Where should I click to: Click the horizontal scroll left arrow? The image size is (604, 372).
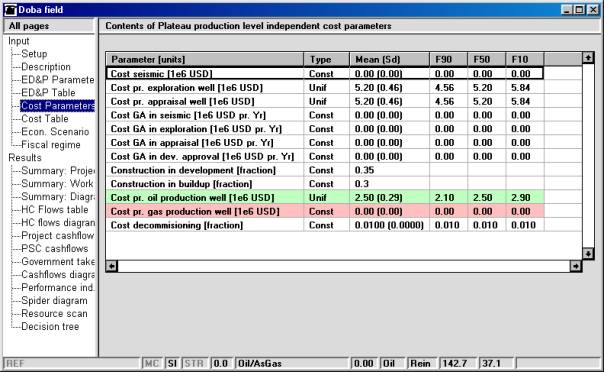[112, 266]
